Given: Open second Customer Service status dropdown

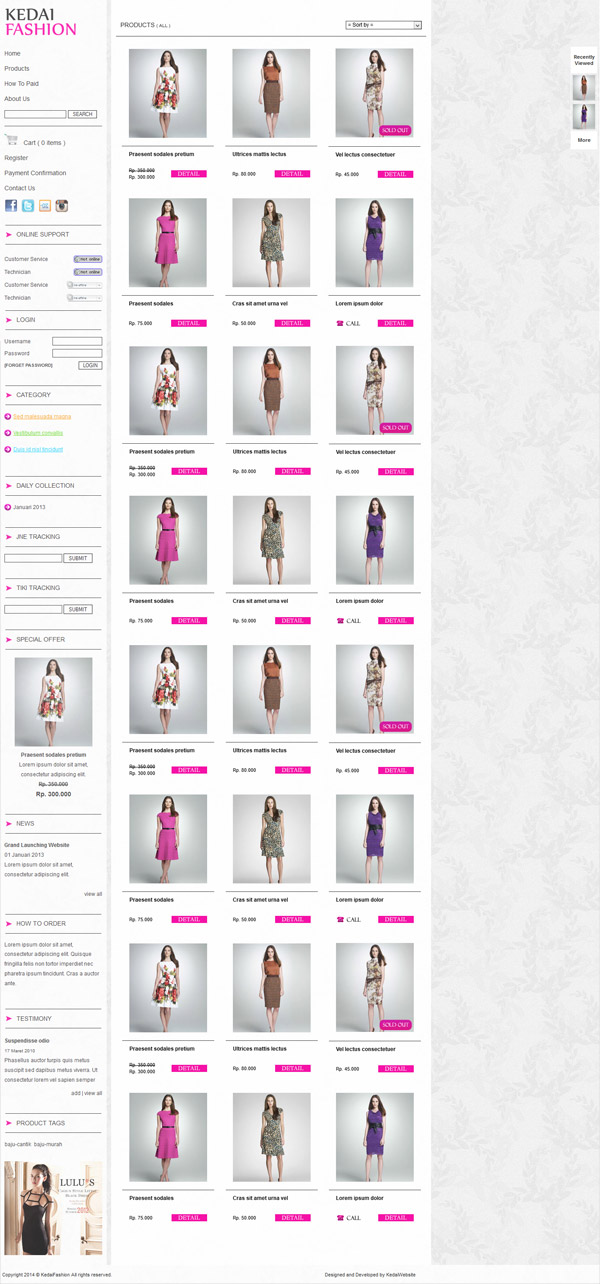Looking at the screenshot, I should (x=85, y=285).
